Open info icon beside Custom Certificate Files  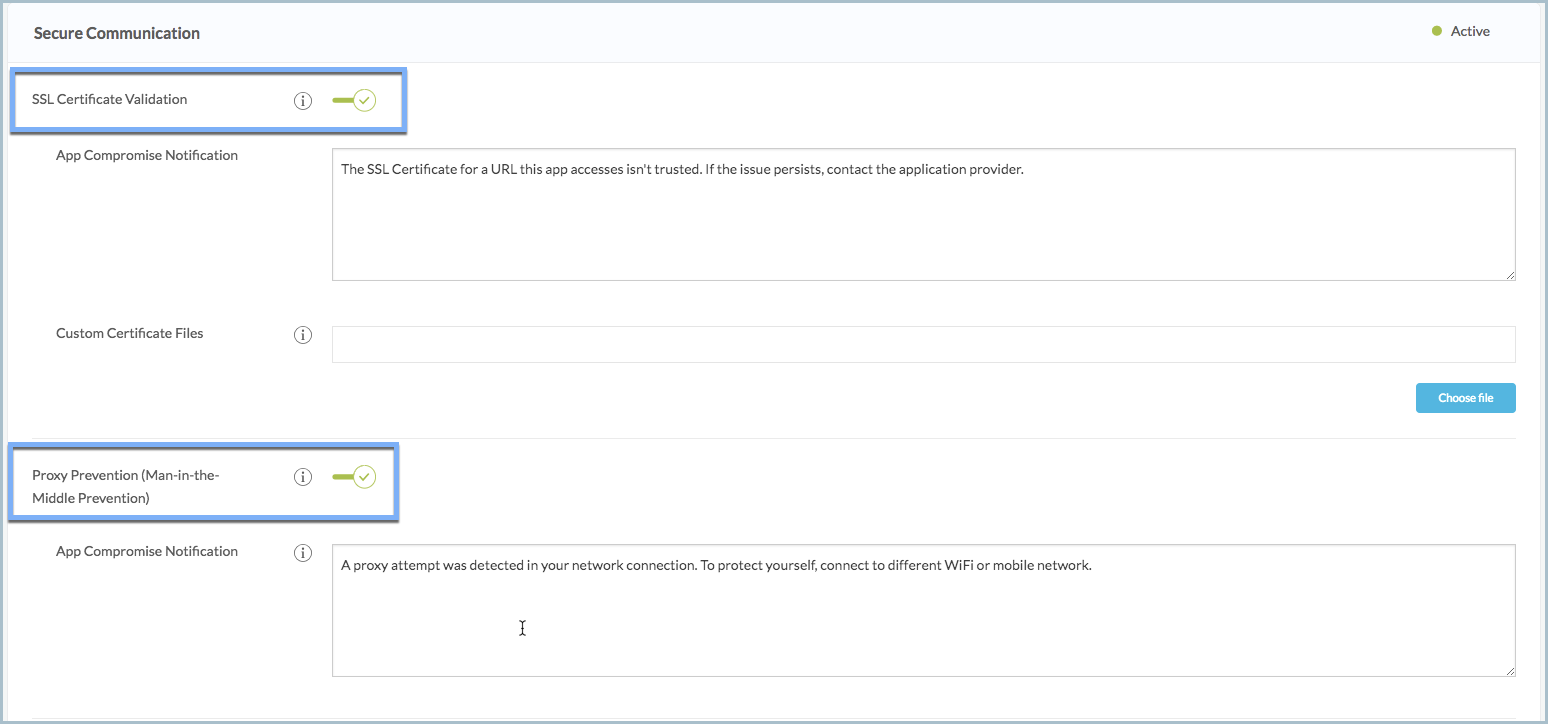tap(303, 335)
